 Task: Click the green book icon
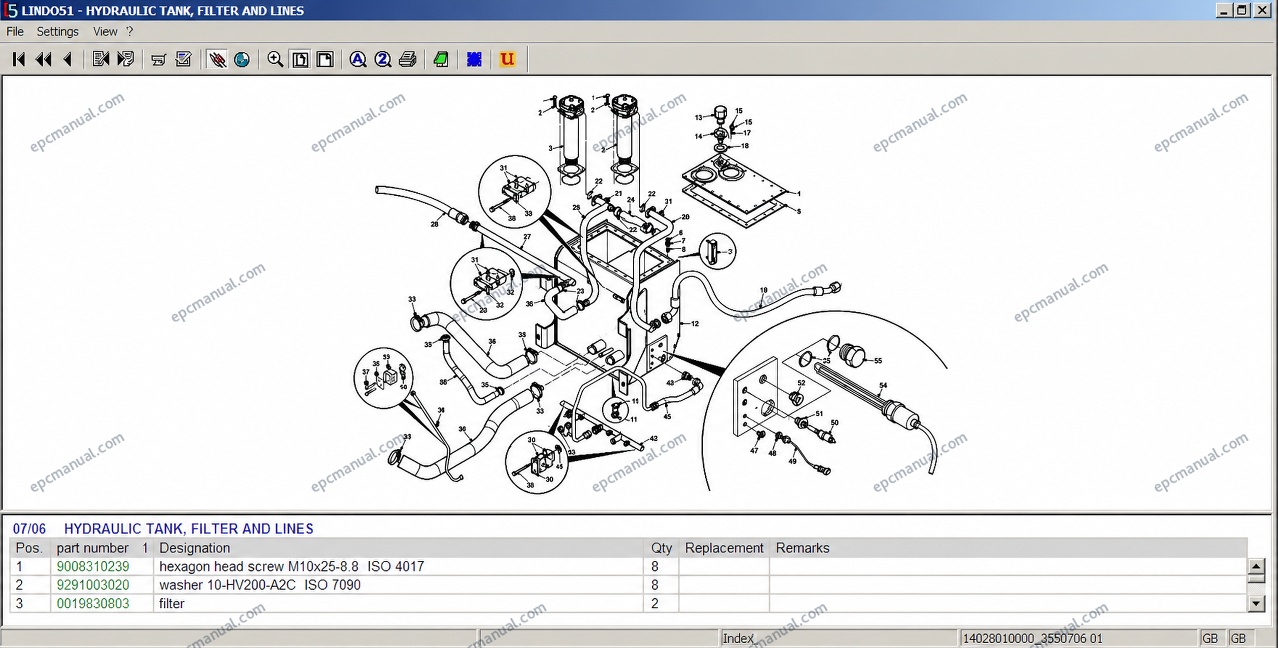[441, 59]
